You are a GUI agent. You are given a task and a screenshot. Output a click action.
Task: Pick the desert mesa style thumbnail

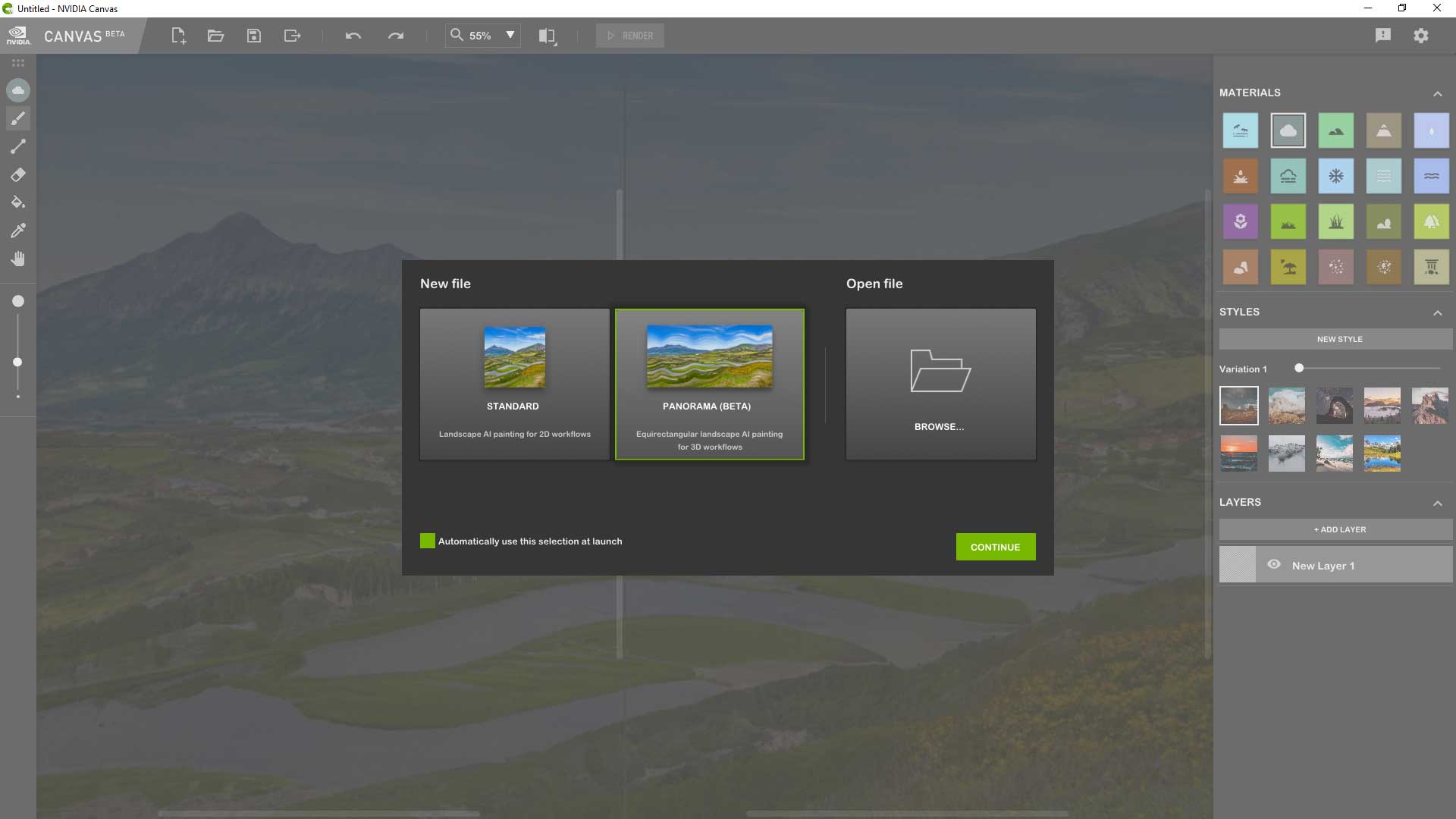pos(1239,406)
